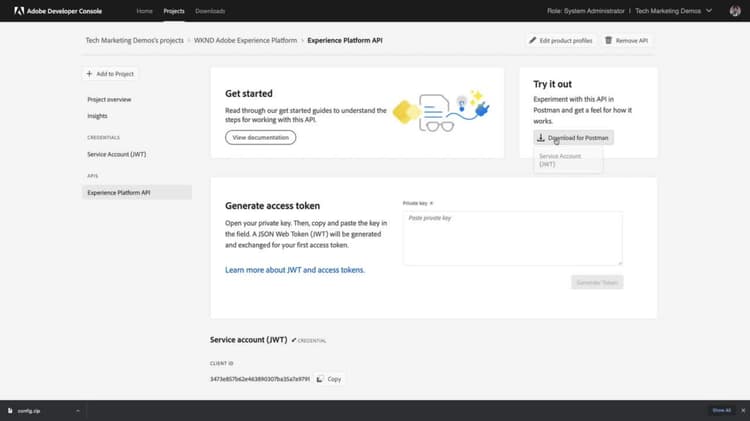Select Service Account (JWT) from Postman dropdown
The image size is (750, 421).
point(568,160)
